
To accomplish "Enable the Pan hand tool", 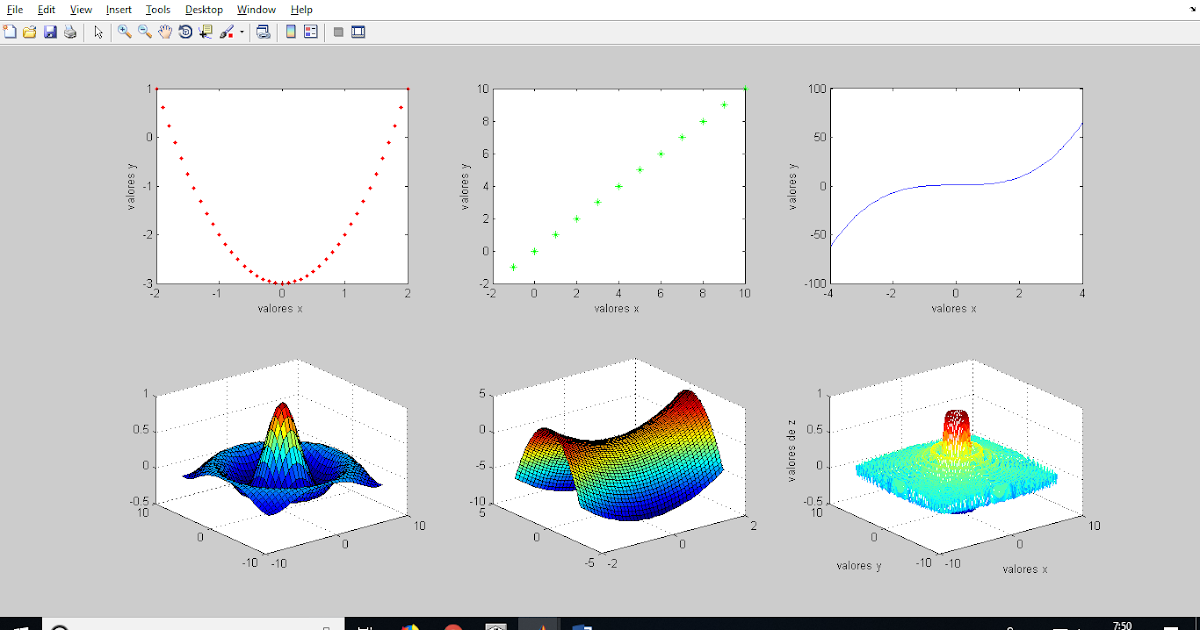I will click(x=163, y=31).
